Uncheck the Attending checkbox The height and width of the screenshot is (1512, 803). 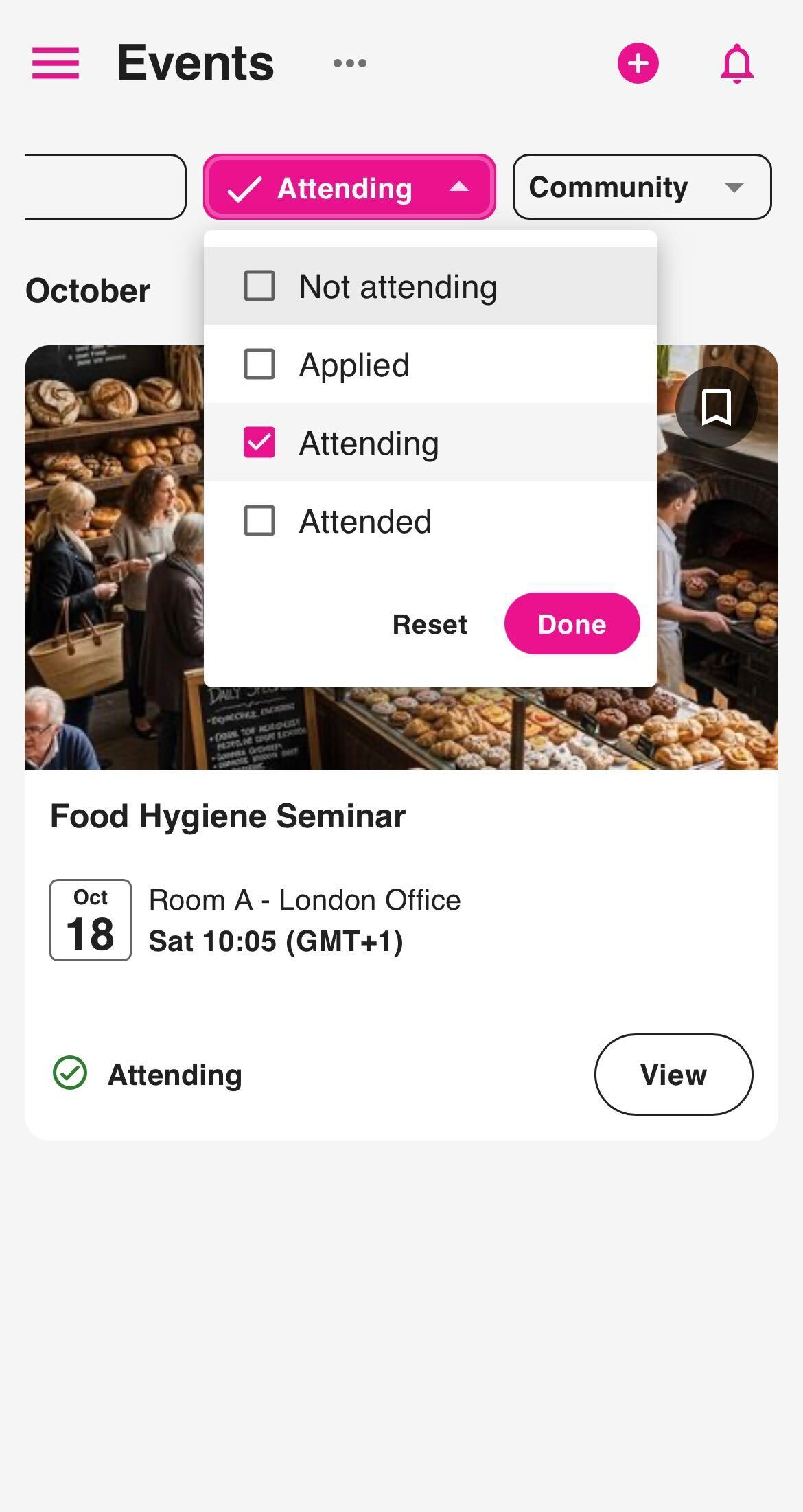click(259, 442)
